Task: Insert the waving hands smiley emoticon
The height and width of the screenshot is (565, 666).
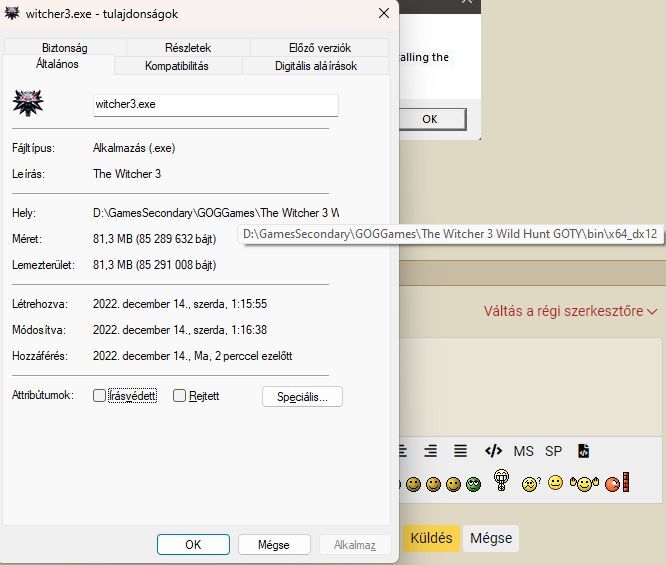Action: (584, 484)
